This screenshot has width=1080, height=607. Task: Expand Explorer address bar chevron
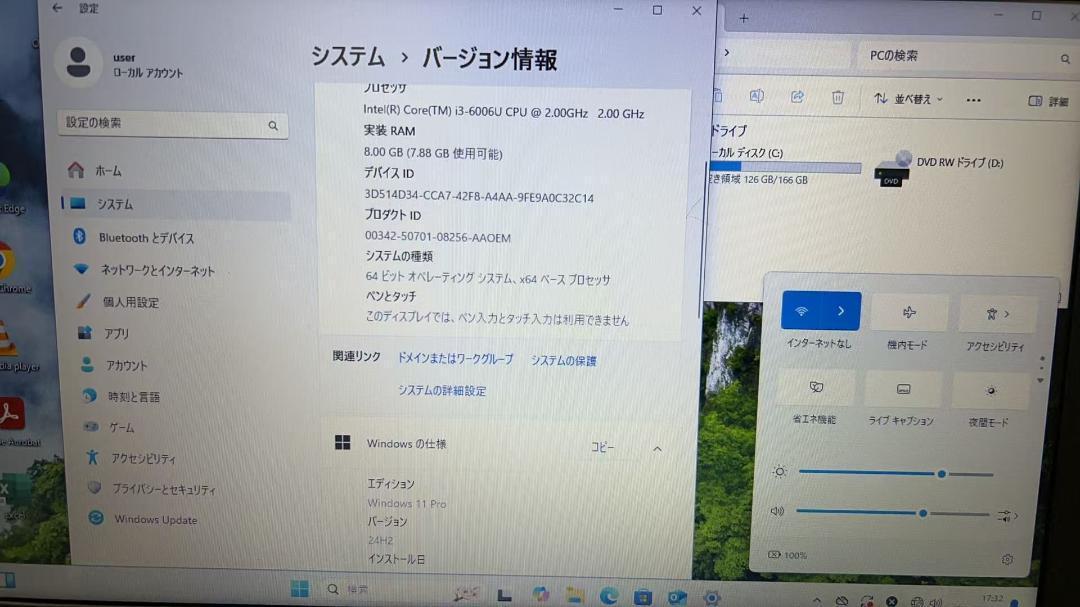click(x=727, y=52)
